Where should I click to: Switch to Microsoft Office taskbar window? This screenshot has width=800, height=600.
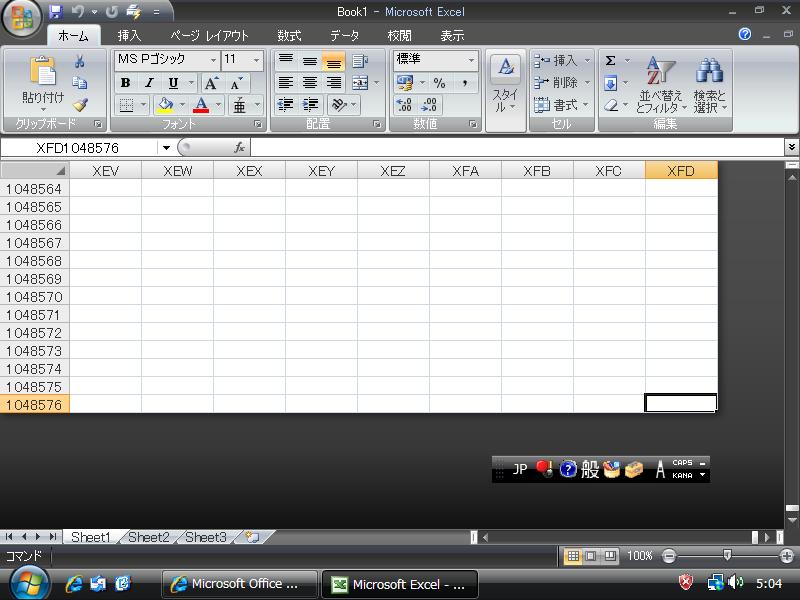click(x=240, y=584)
